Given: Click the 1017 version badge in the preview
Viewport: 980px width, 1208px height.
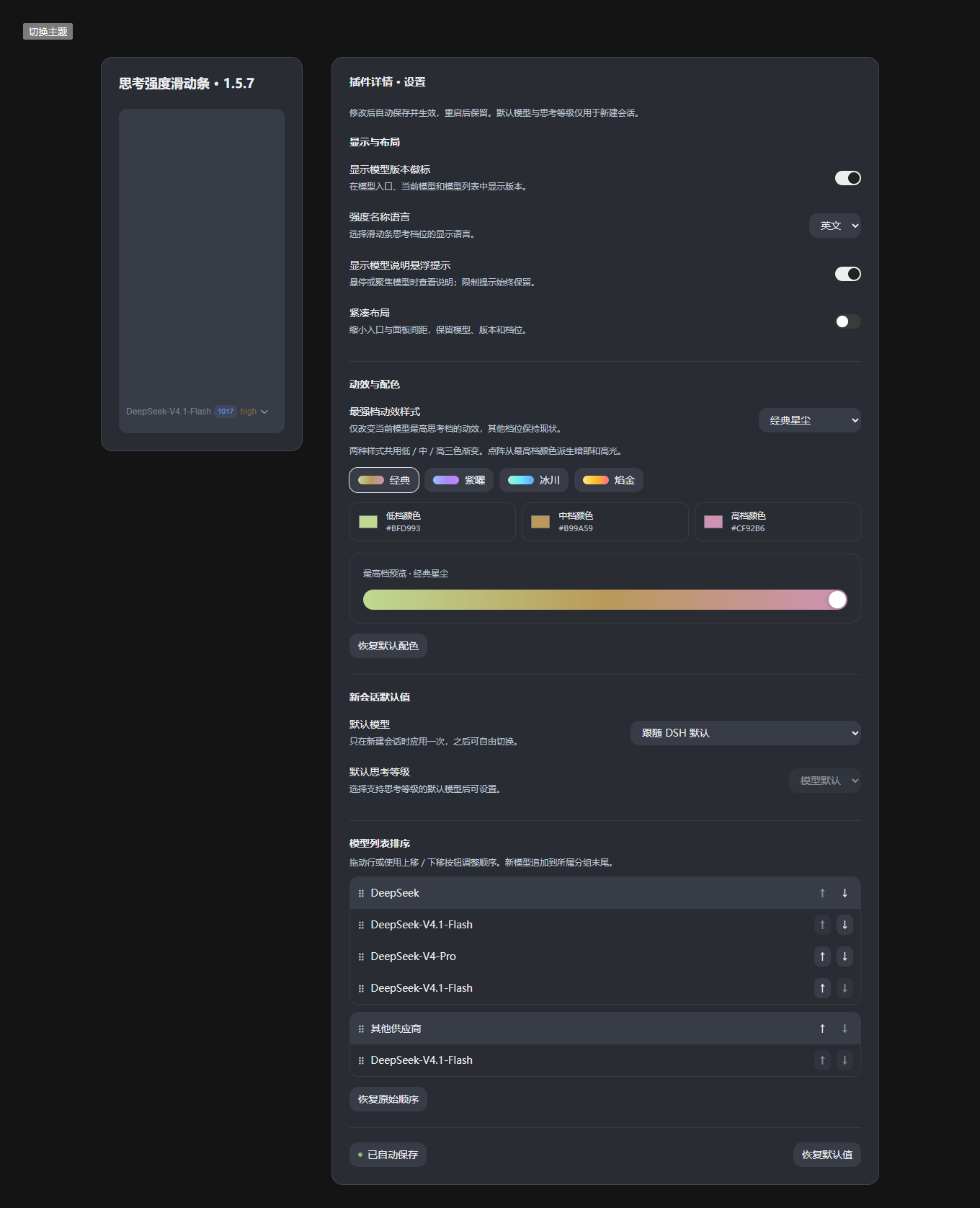Looking at the screenshot, I should click(x=226, y=412).
